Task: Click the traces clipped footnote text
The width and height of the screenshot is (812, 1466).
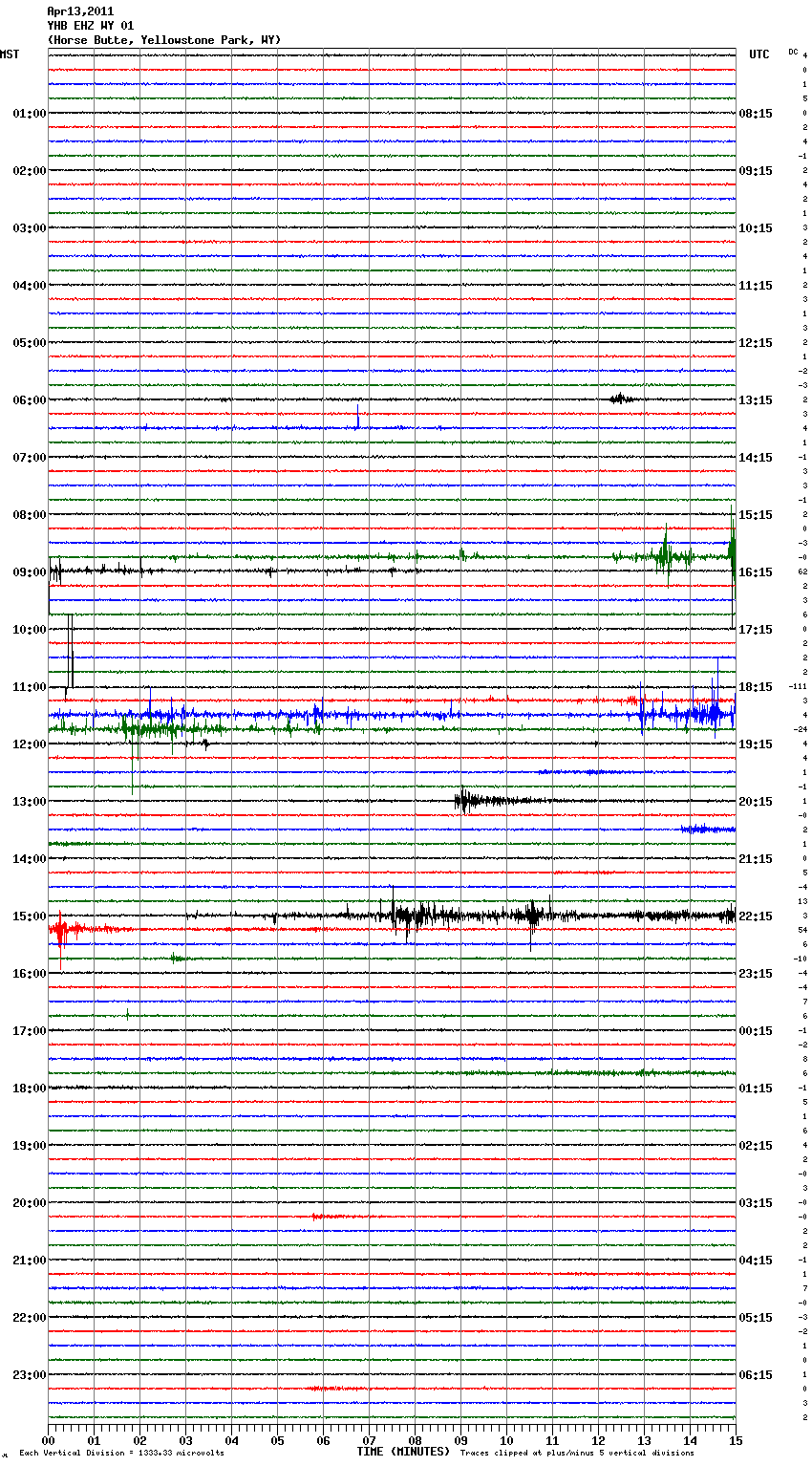Action: [577, 1454]
